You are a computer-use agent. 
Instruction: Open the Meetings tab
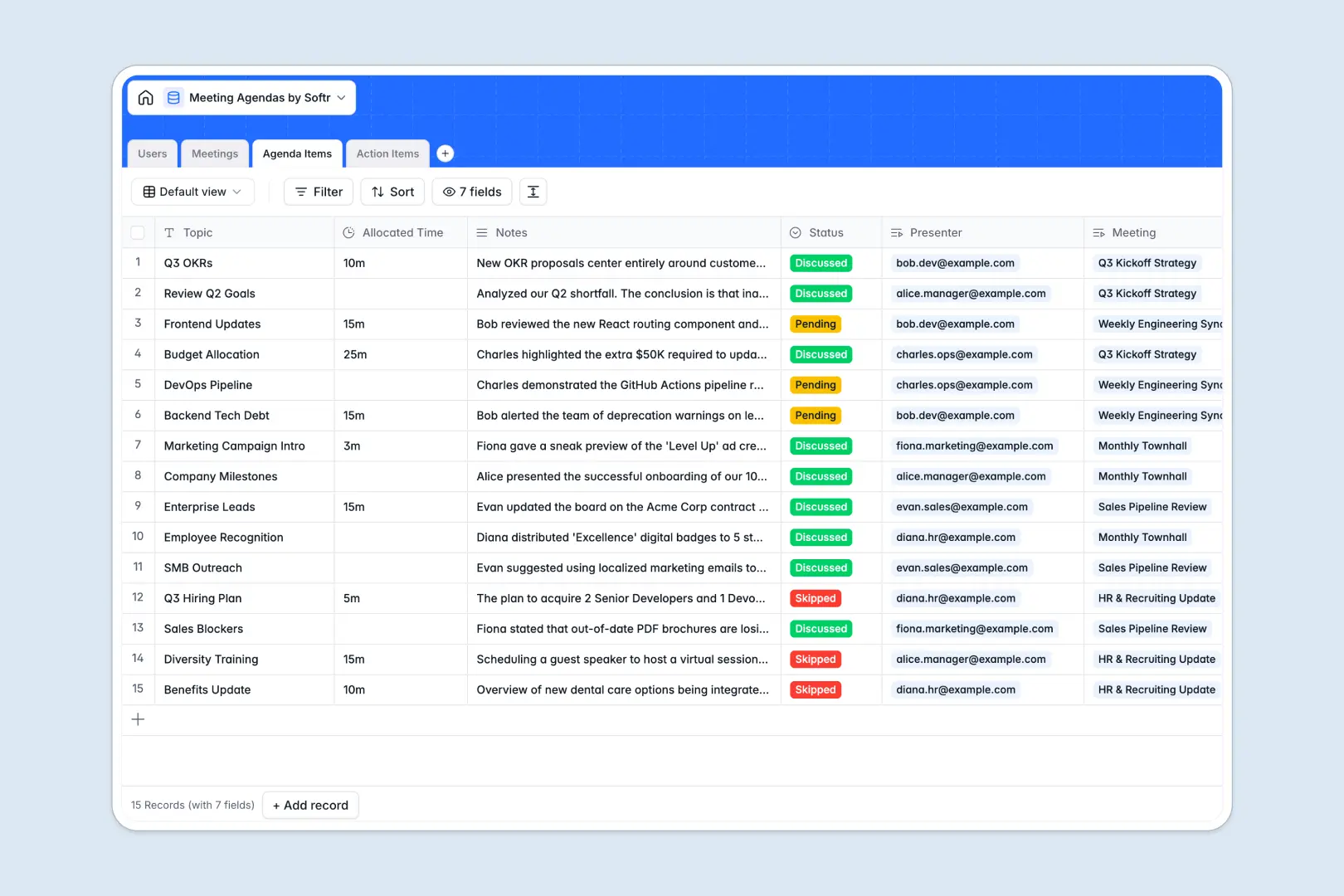214,153
